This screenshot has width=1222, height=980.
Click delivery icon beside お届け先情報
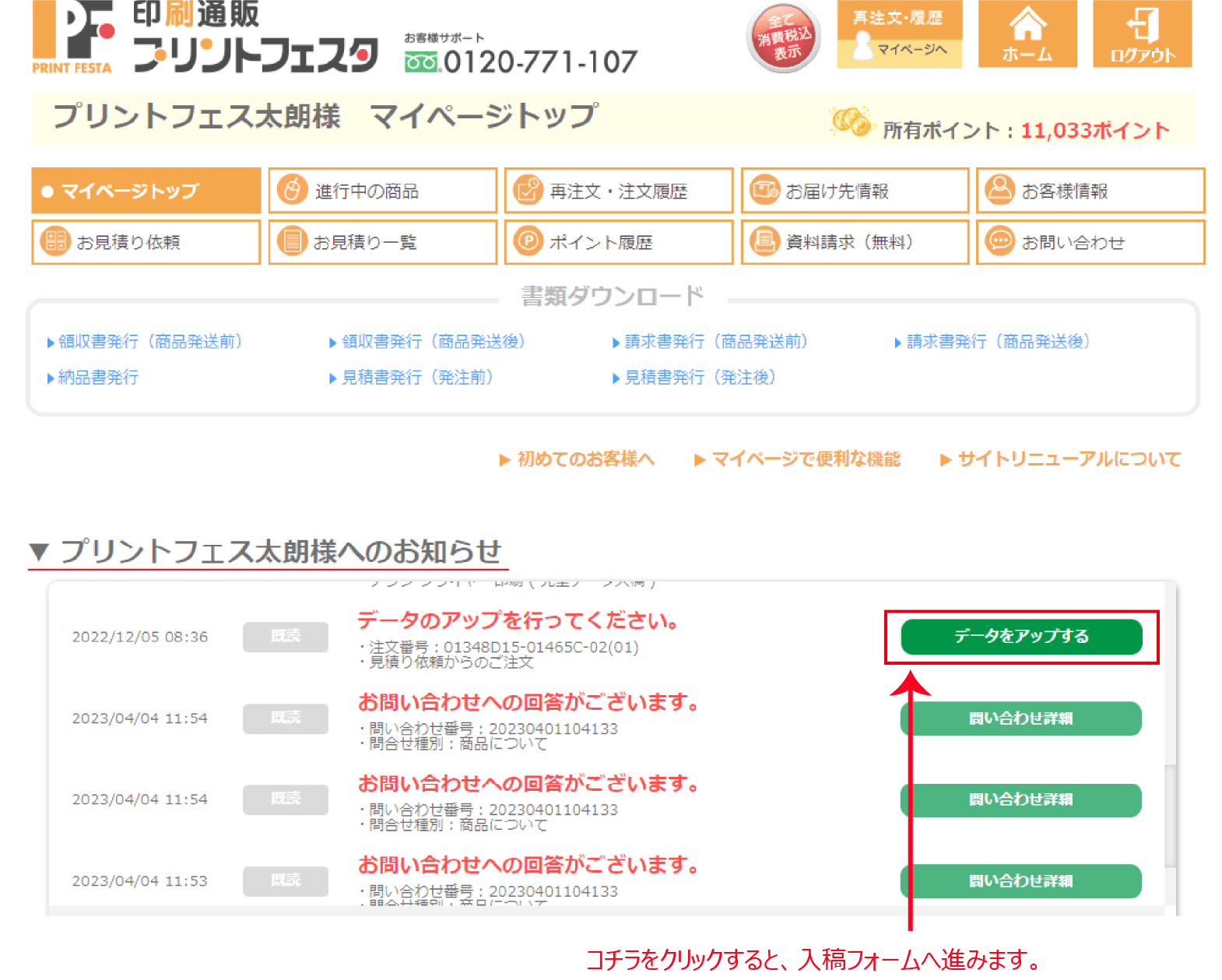pos(764,190)
